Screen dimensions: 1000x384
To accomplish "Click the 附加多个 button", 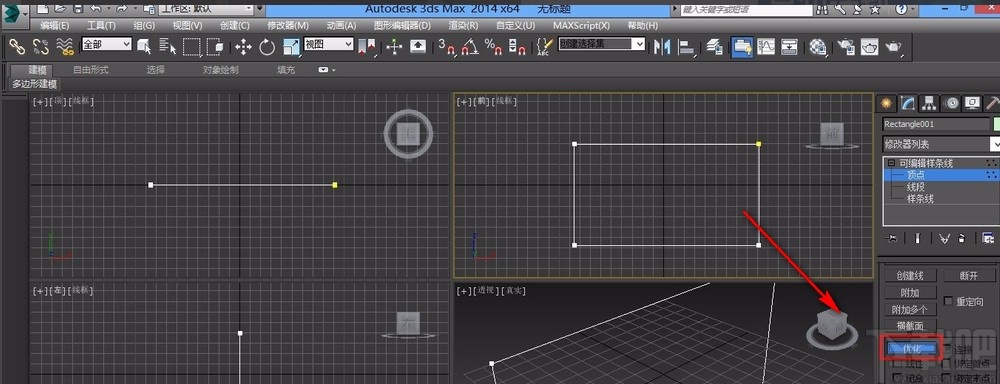I will click(910, 309).
